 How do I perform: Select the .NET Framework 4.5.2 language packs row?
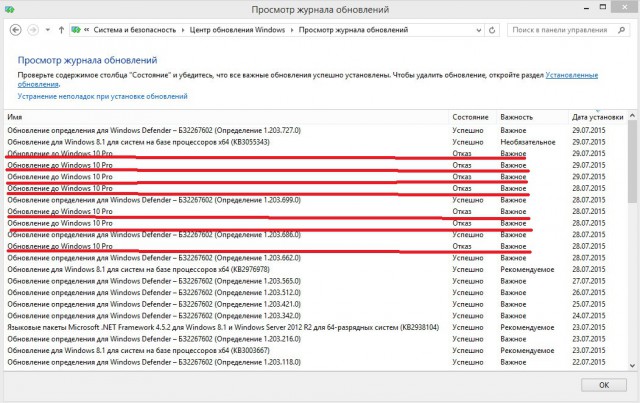tap(314, 327)
